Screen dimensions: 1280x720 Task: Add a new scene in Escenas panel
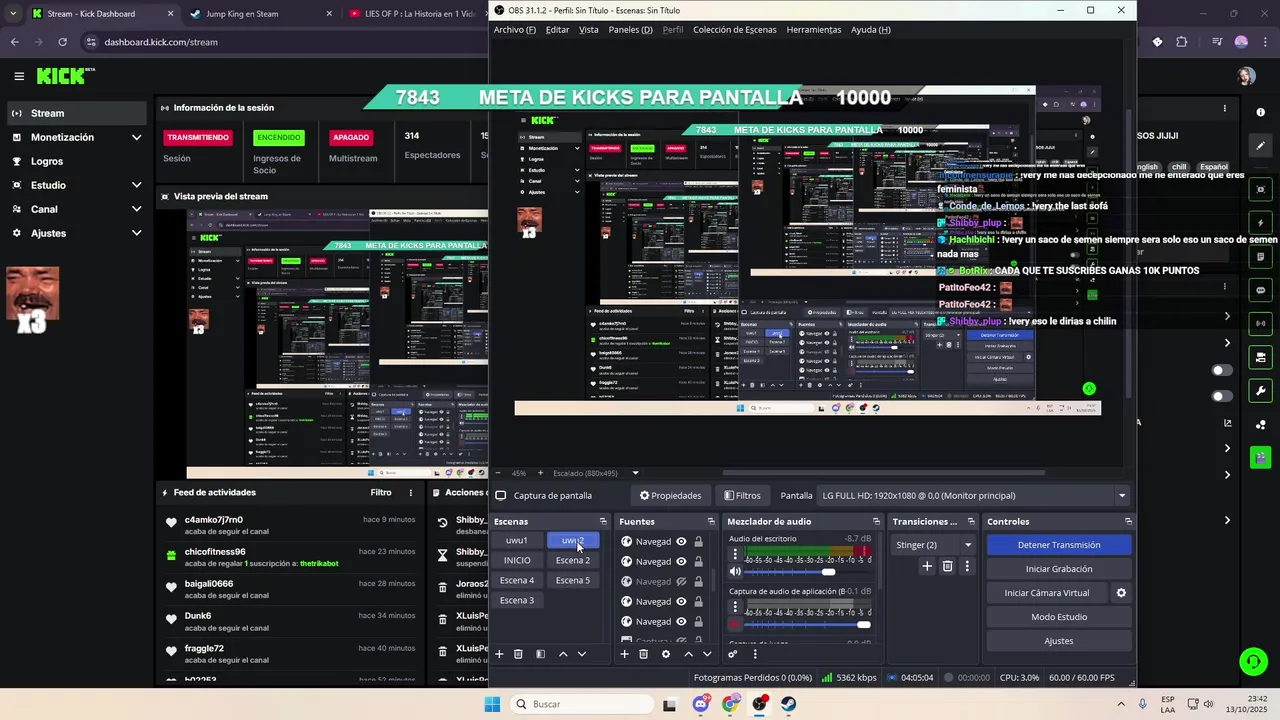click(x=499, y=654)
